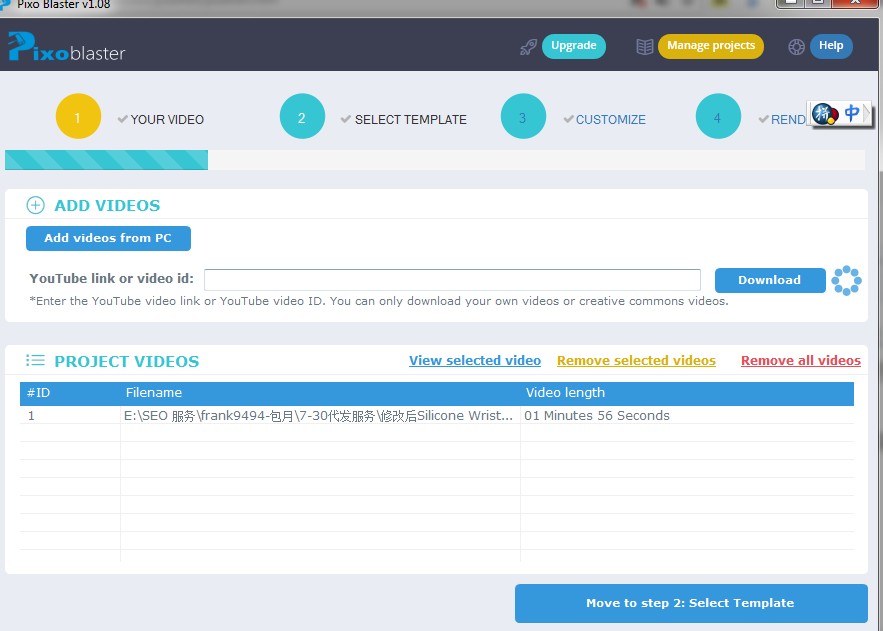Focus the YouTube link or video id field
Viewport: 883px width, 631px height.
452,280
